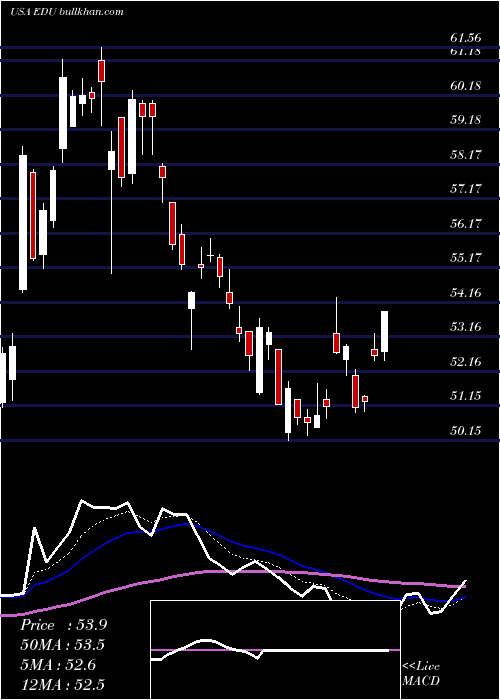
Task: Click inside the MACD inset chart
Action: point(275,650)
